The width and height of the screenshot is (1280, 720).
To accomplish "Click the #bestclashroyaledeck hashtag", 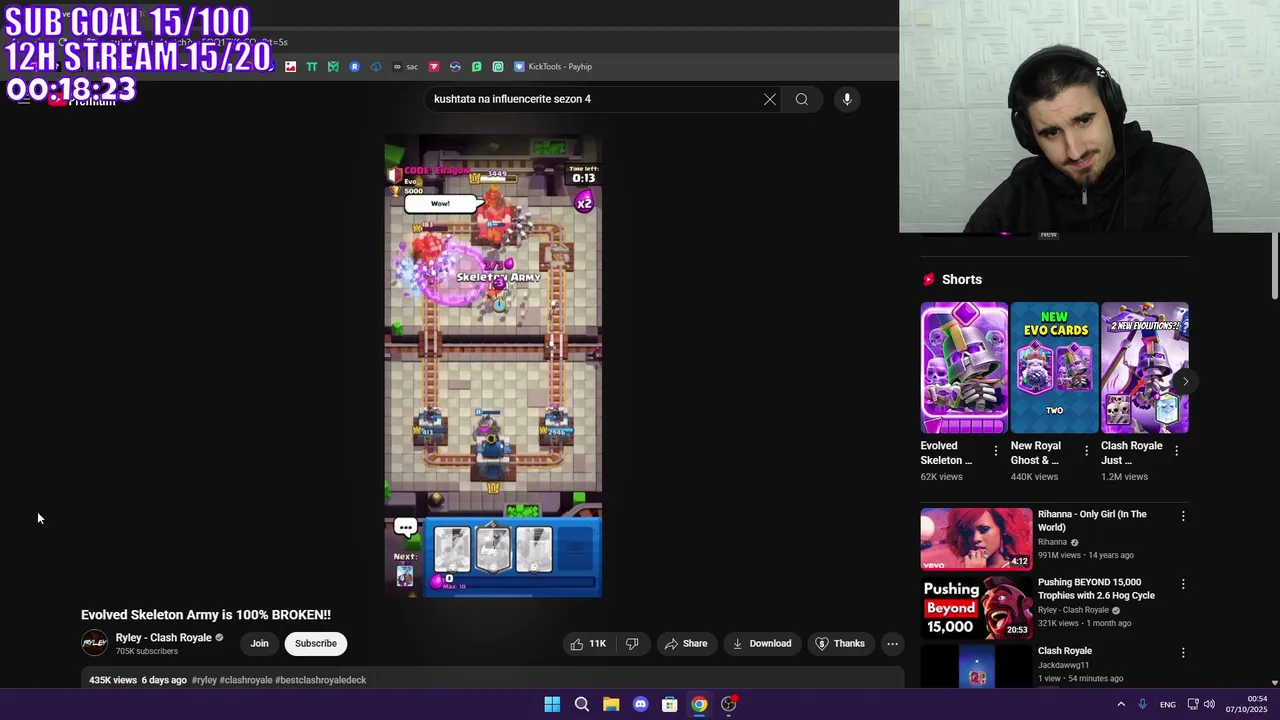I will pos(321,680).
